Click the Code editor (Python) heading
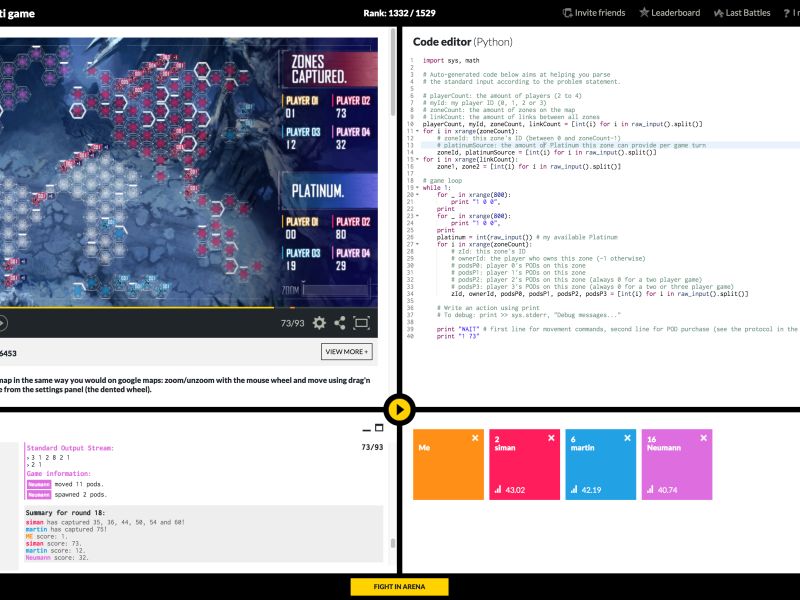 point(463,42)
